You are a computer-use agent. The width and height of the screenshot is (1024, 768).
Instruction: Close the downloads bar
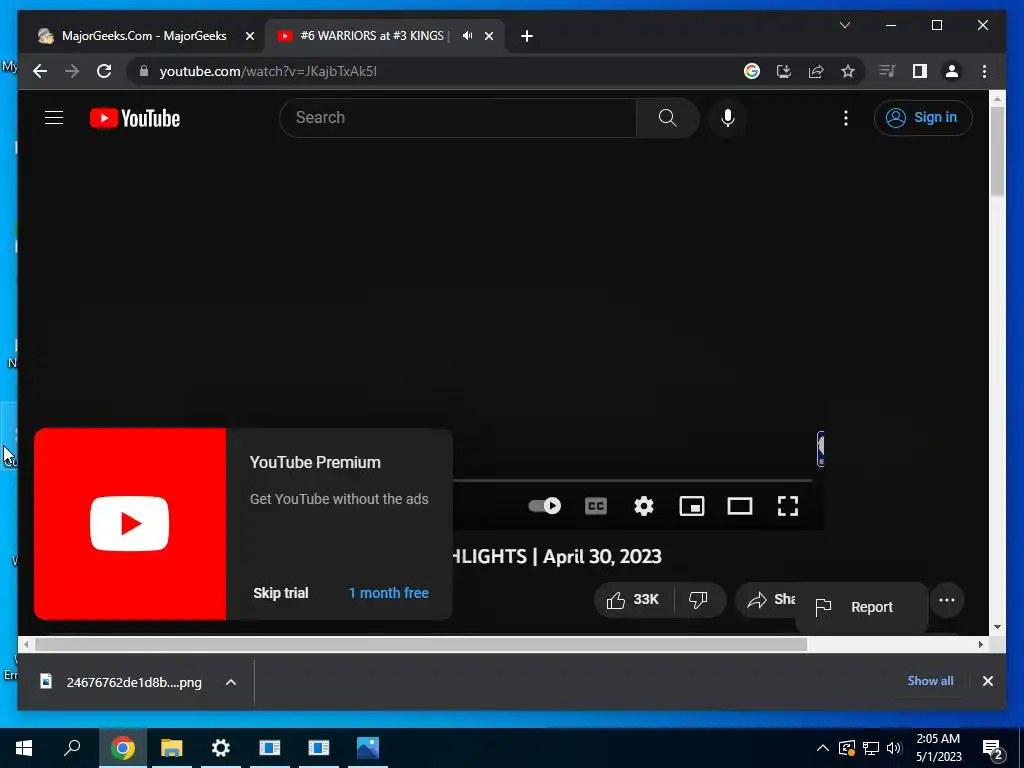[987, 681]
